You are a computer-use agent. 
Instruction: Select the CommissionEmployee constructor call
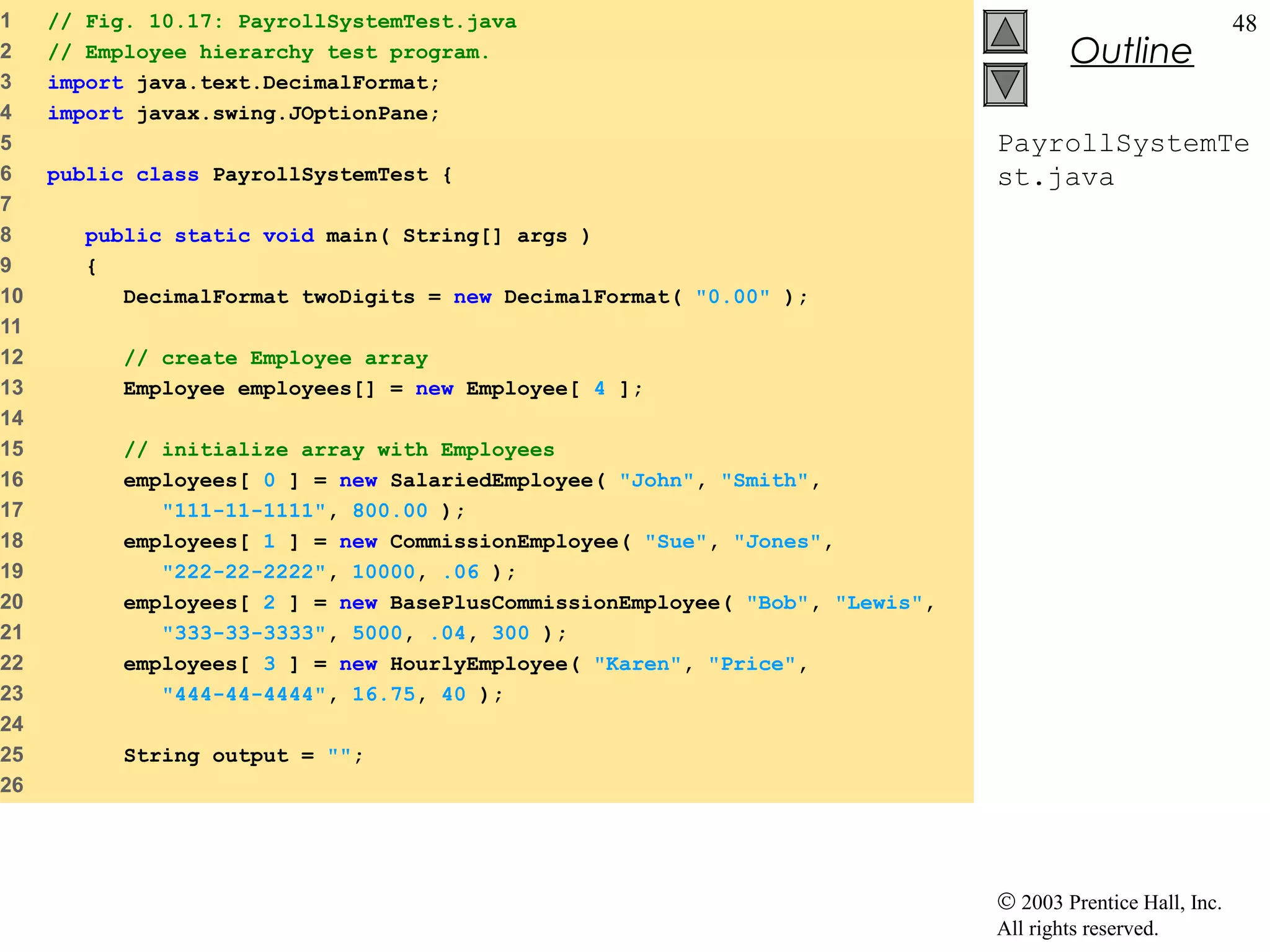point(478,542)
